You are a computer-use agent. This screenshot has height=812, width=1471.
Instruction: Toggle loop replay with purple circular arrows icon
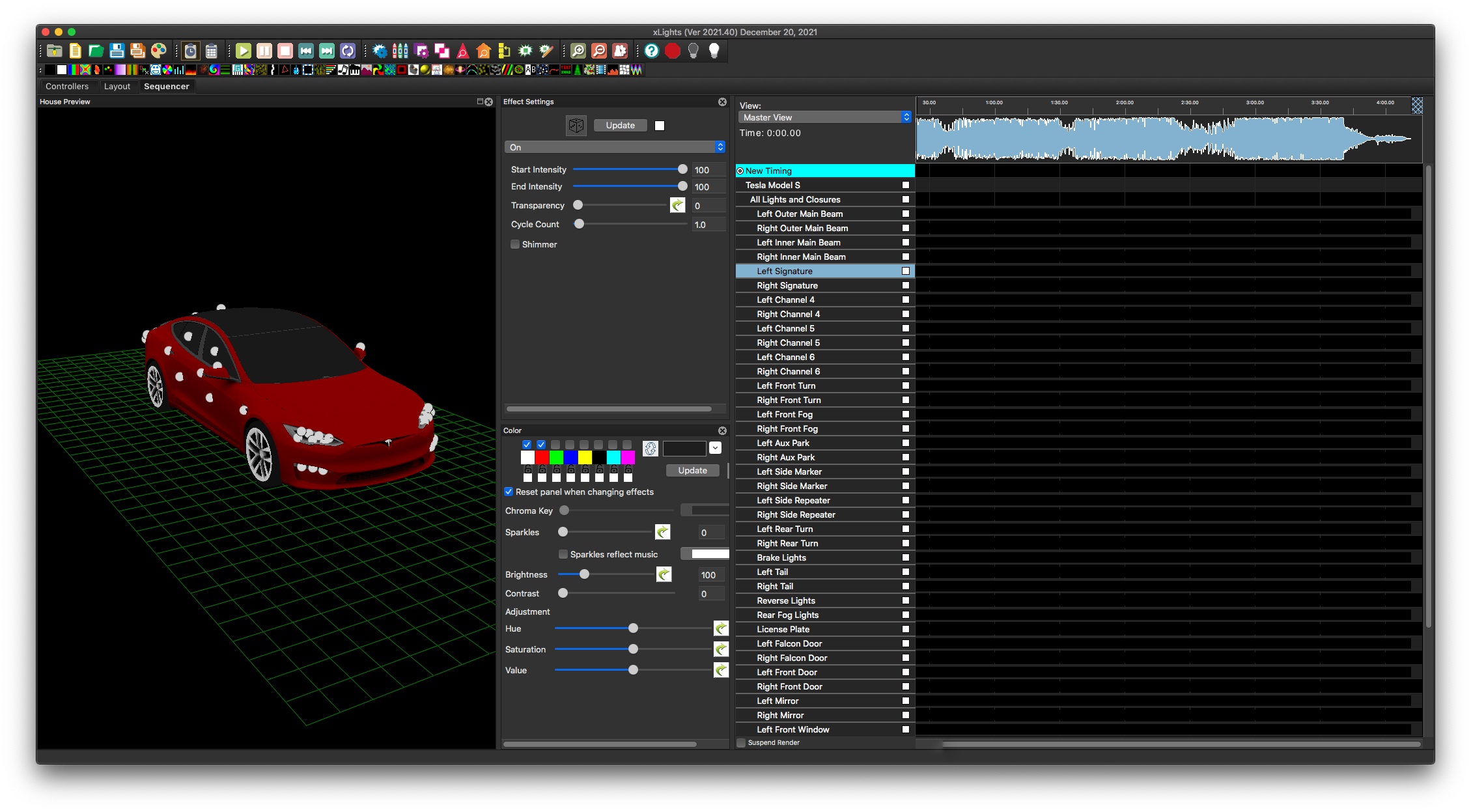[x=348, y=51]
